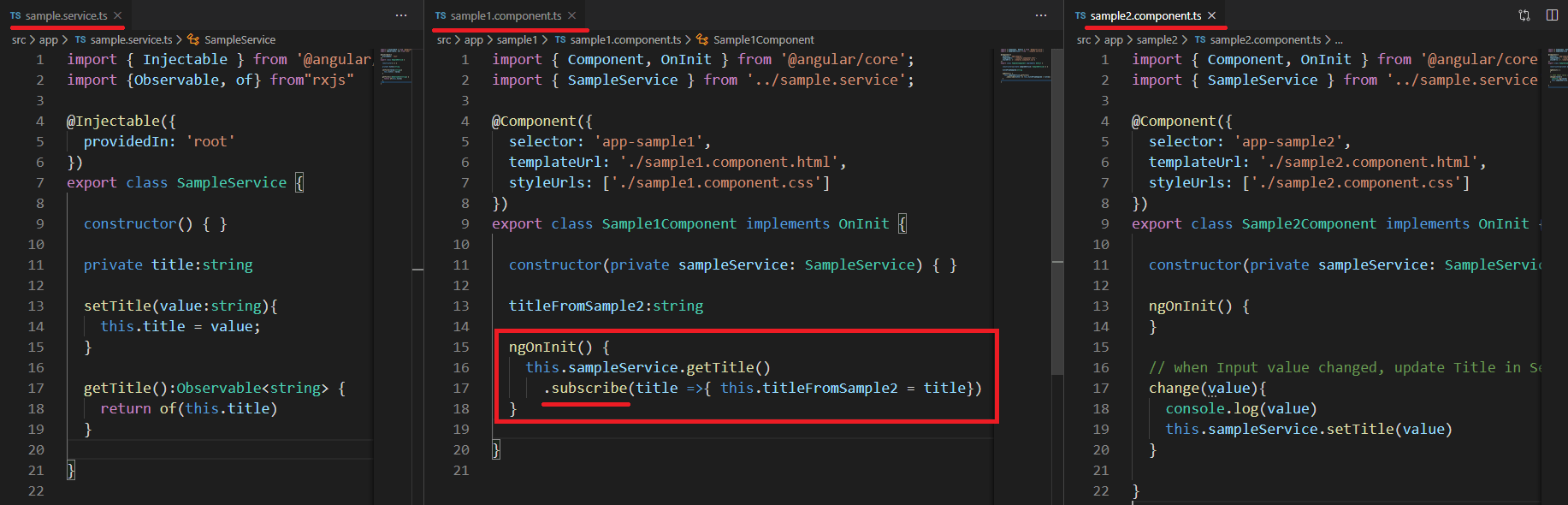Click '.subscribe' call in sample1.component.ts
1568x505 pixels.
tap(585, 388)
